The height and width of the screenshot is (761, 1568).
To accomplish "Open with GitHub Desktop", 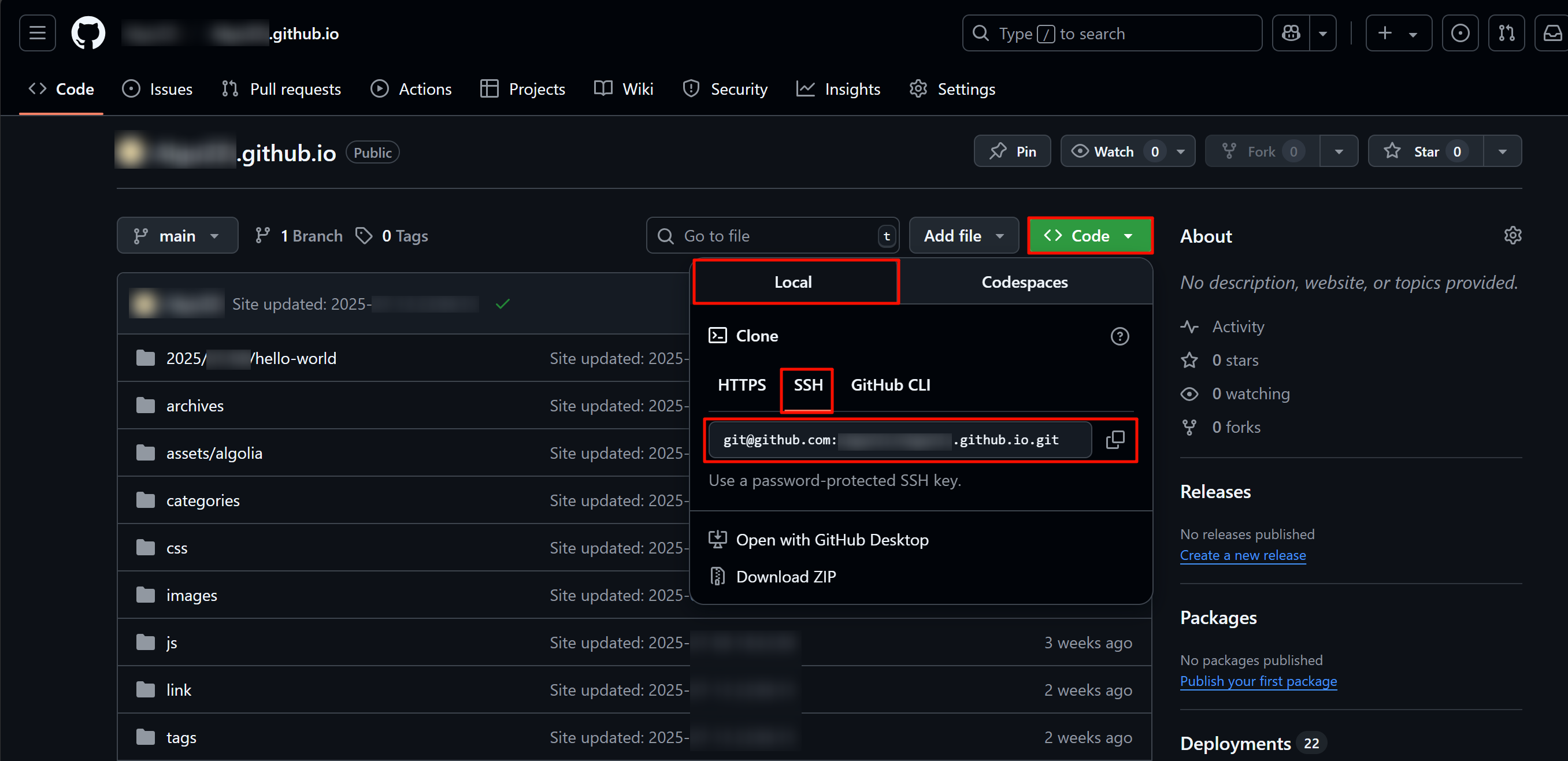I will pos(819,540).
